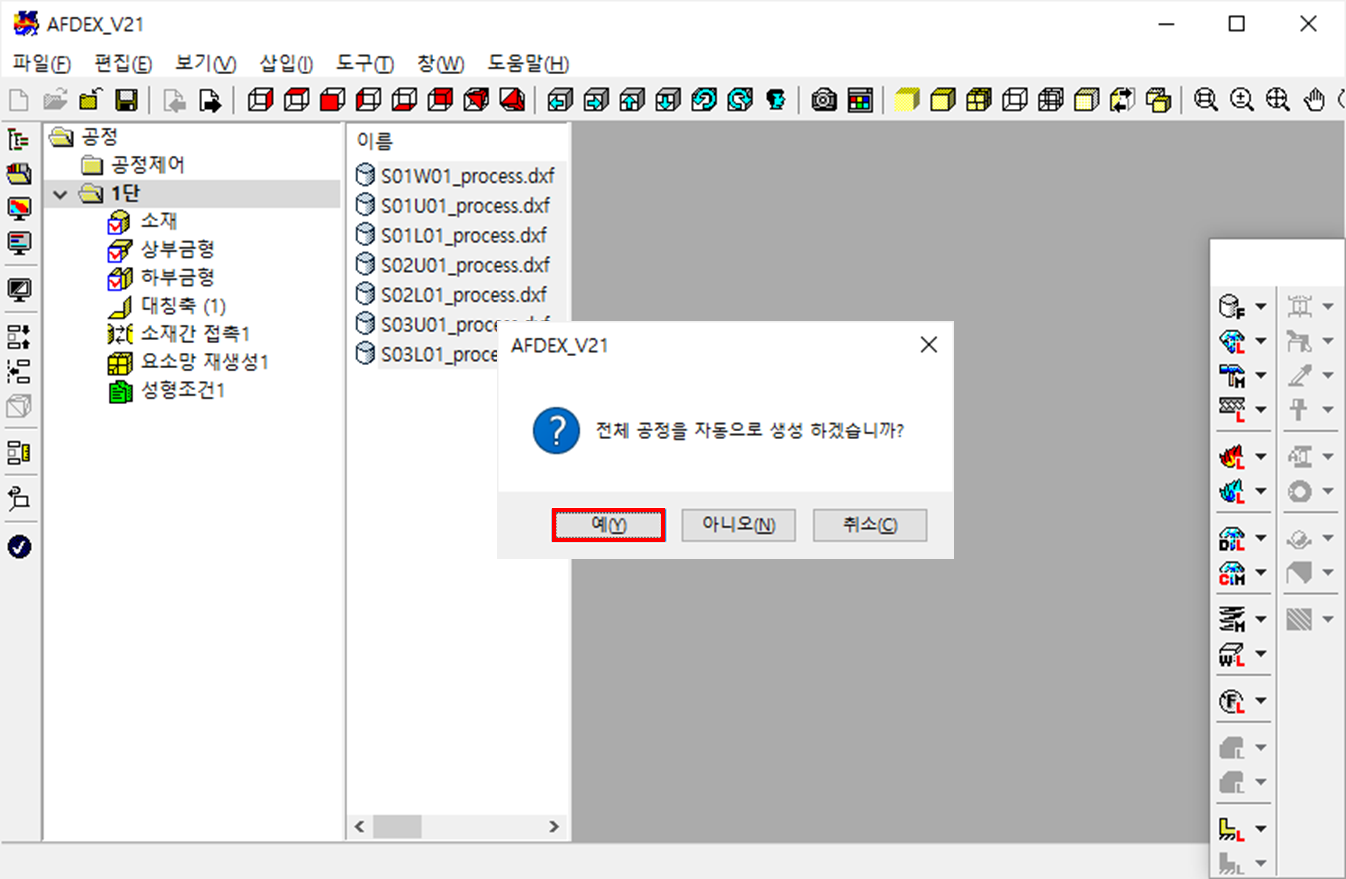Open the 파일(F) menu
The height and width of the screenshot is (879, 1346).
[41, 64]
